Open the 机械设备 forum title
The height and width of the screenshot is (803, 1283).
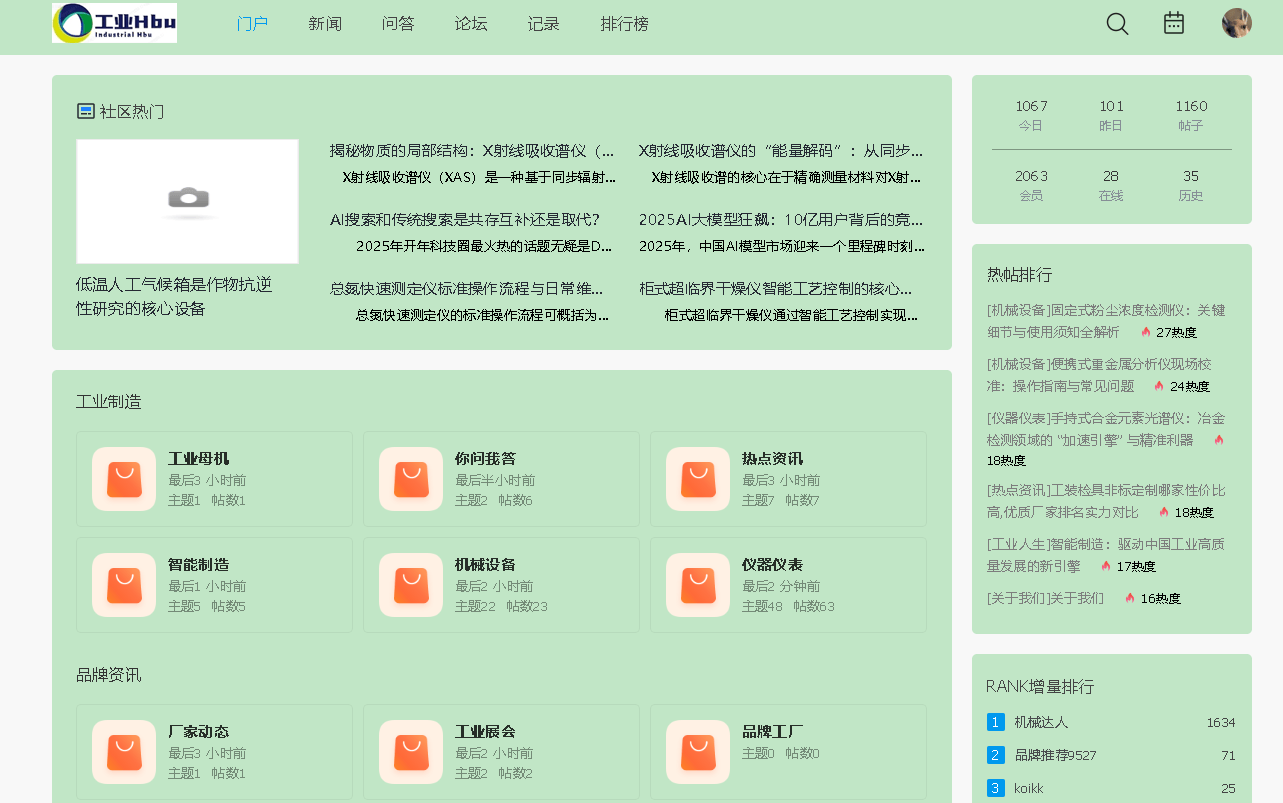(485, 565)
